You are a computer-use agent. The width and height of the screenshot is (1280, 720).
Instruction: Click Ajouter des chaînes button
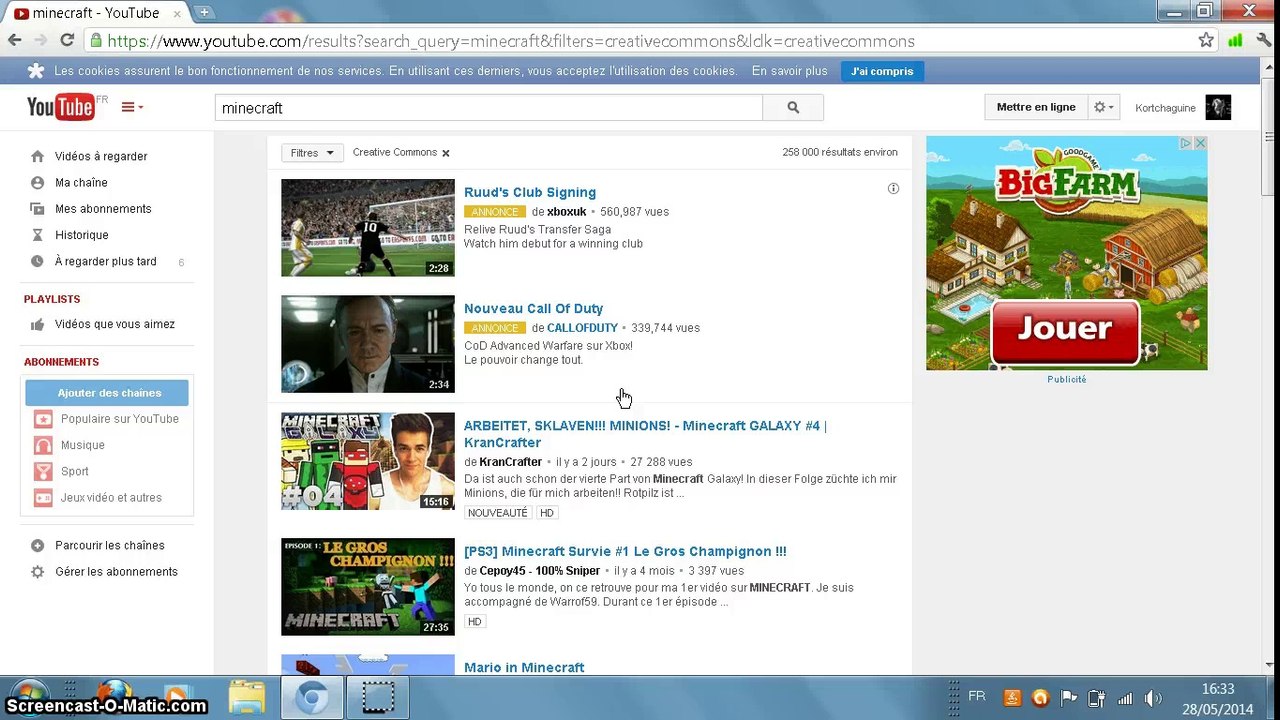click(x=109, y=393)
